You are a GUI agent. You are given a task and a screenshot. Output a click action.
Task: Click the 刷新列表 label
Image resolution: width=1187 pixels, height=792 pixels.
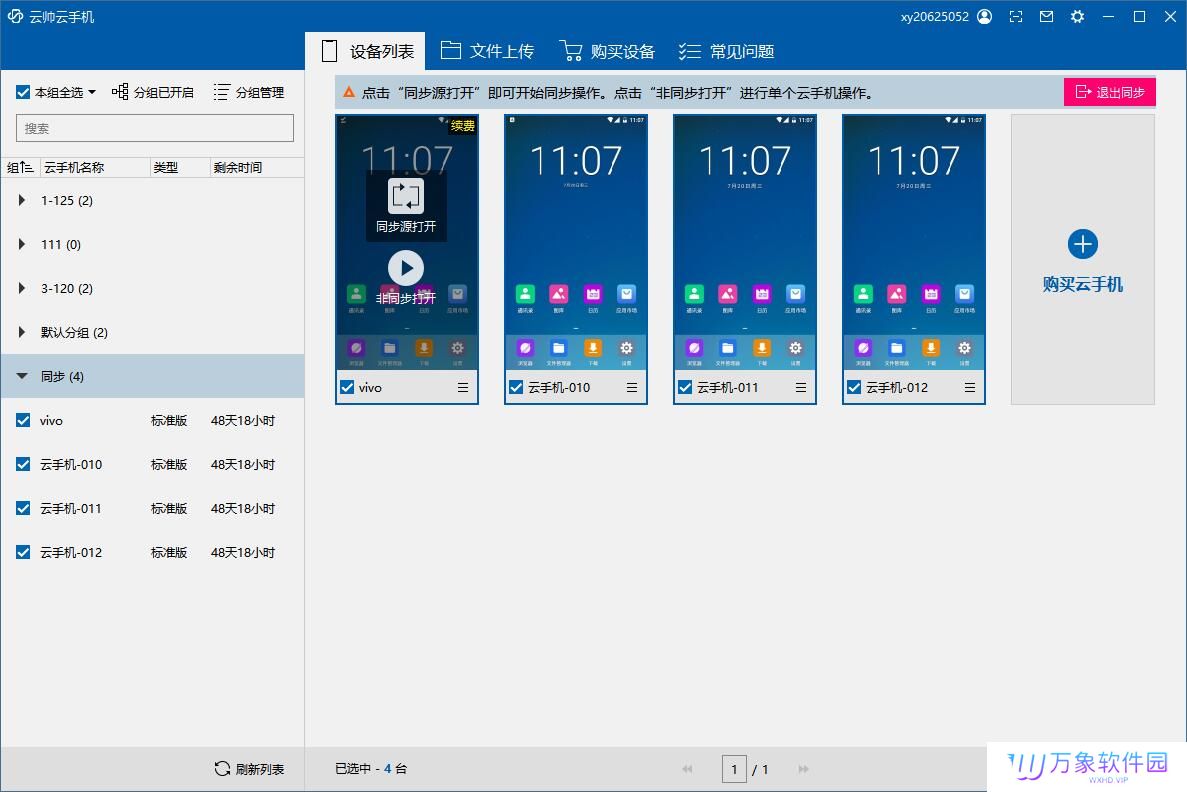(x=260, y=769)
